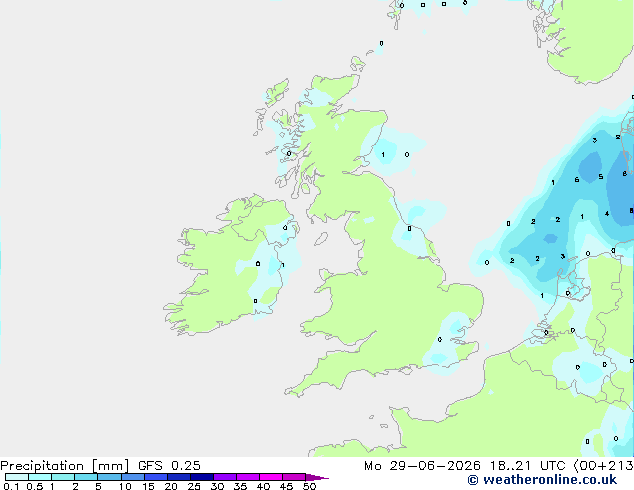Image resolution: width=634 pixels, height=490 pixels.
Task: Click the 'Mo 29-06-2026' date text
Action: pyautogui.click(x=422, y=466)
